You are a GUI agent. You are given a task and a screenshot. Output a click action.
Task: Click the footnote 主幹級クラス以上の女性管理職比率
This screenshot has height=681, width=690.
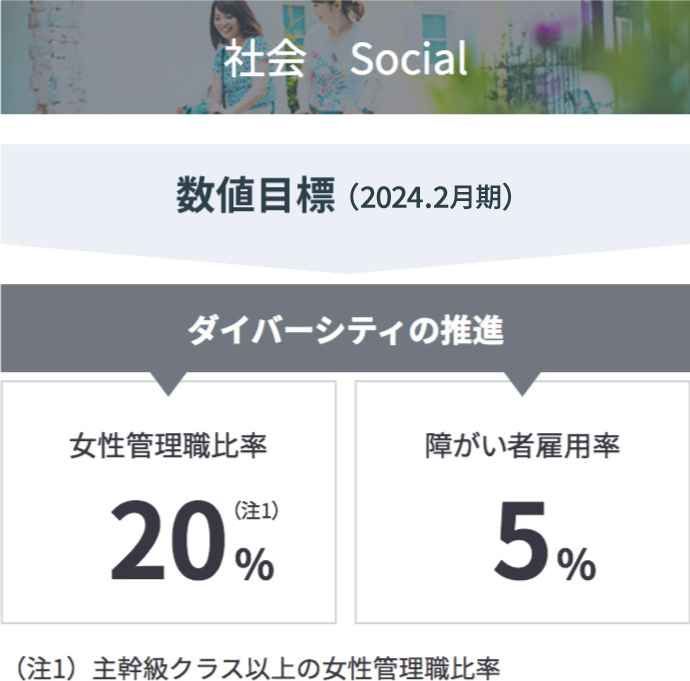point(296,669)
